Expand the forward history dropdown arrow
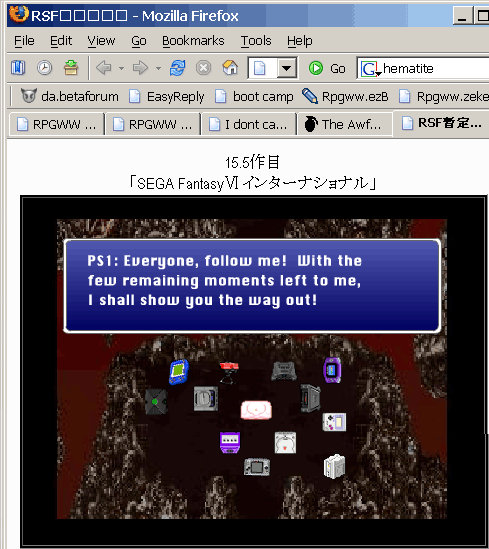This screenshot has width=489, height=549. pos(159,68)
